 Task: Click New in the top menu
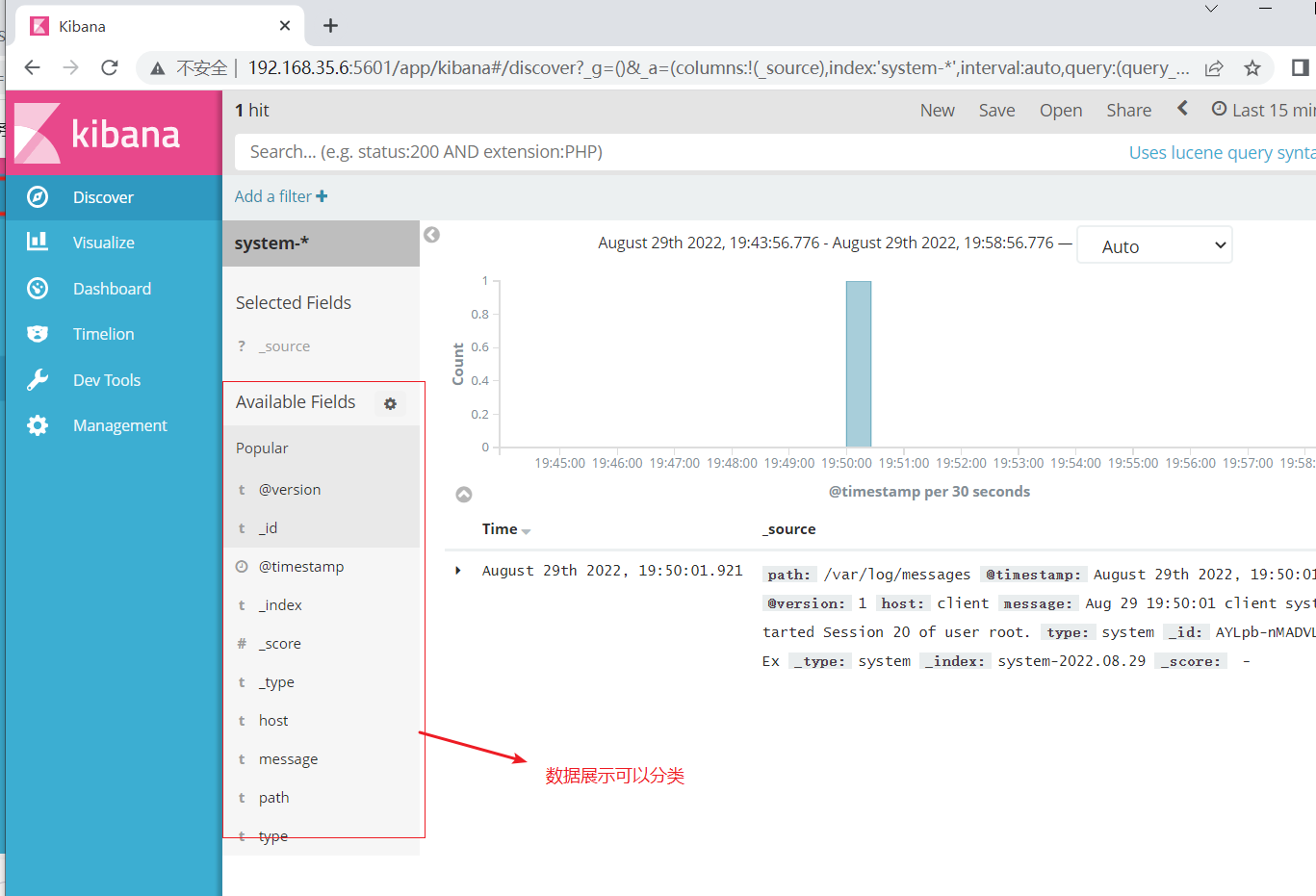tap(937, 111)
